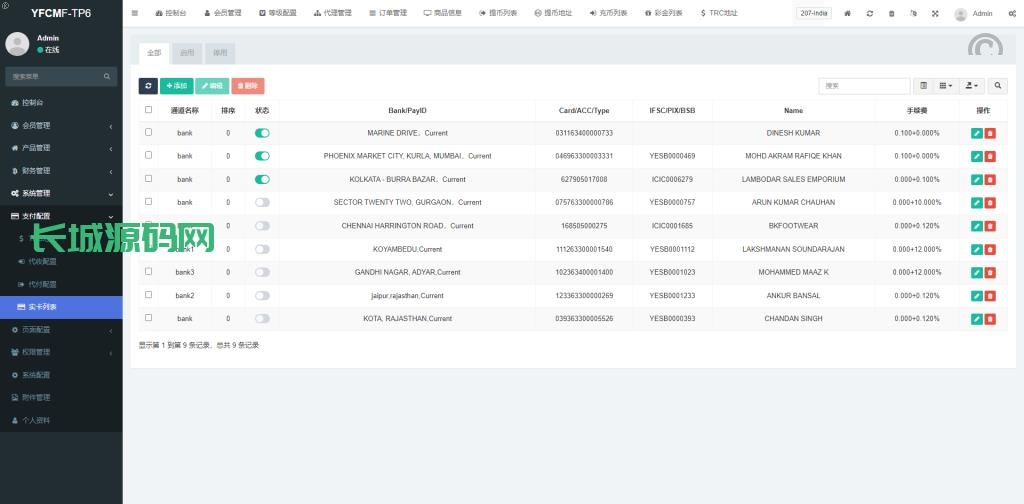This screenshot has height=504, width=1024.
Task: Click into the 搜索 table search field
Action: pyautogui.click(x=863, y=86)
